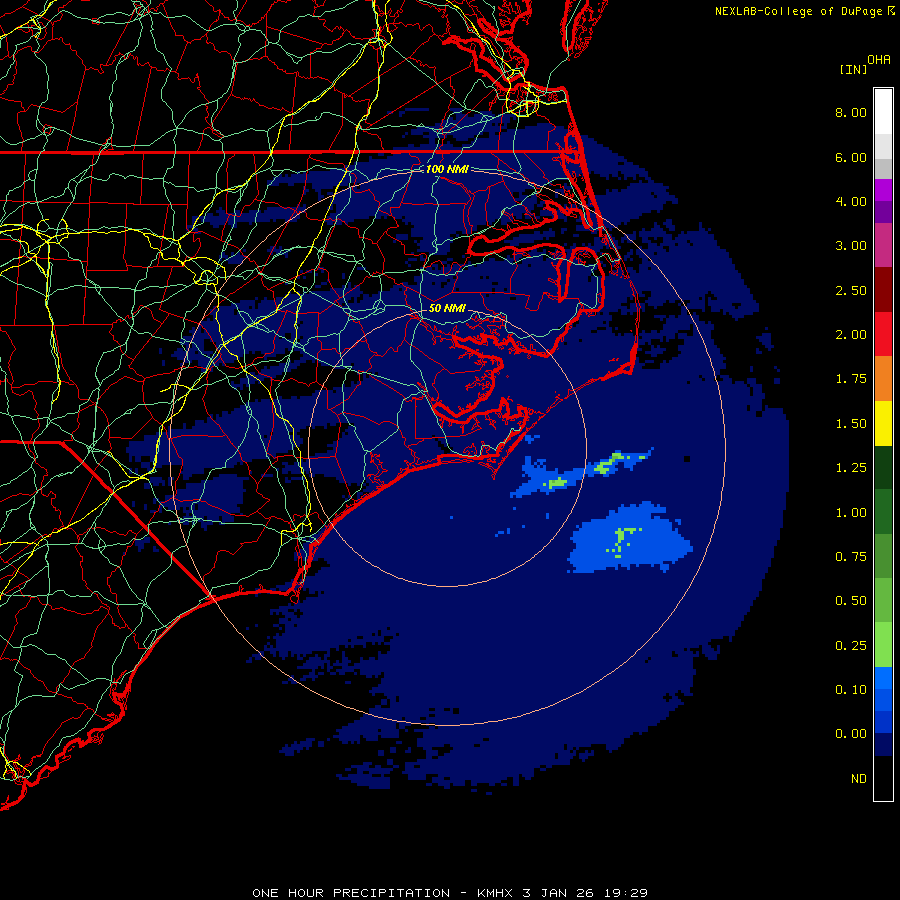Screen dimensions: 900x900
Task: Click the ONE HOUR PRECIPITATION title text
Action: [351, 893]
